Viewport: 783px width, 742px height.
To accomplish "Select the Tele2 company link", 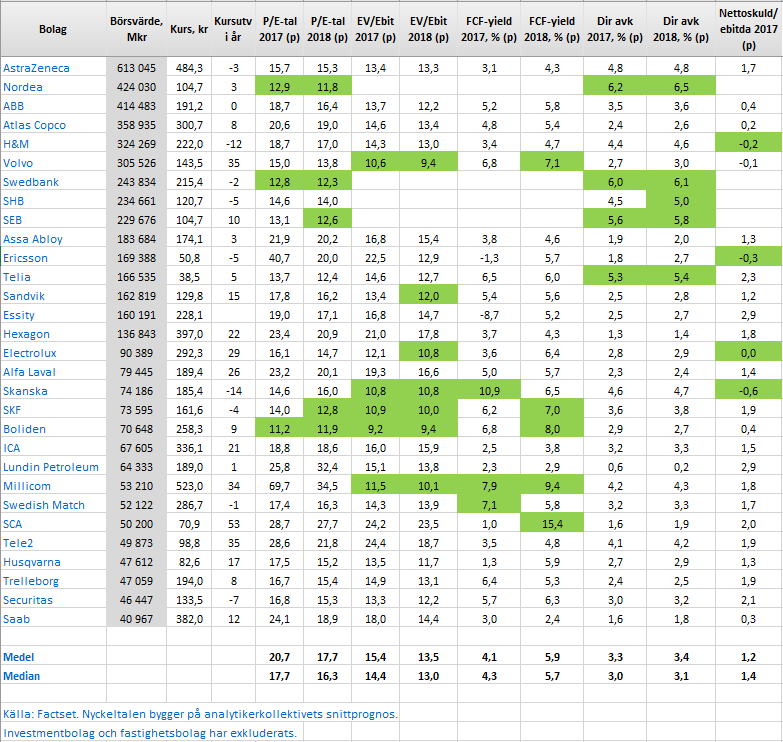I will pos(18,543).
